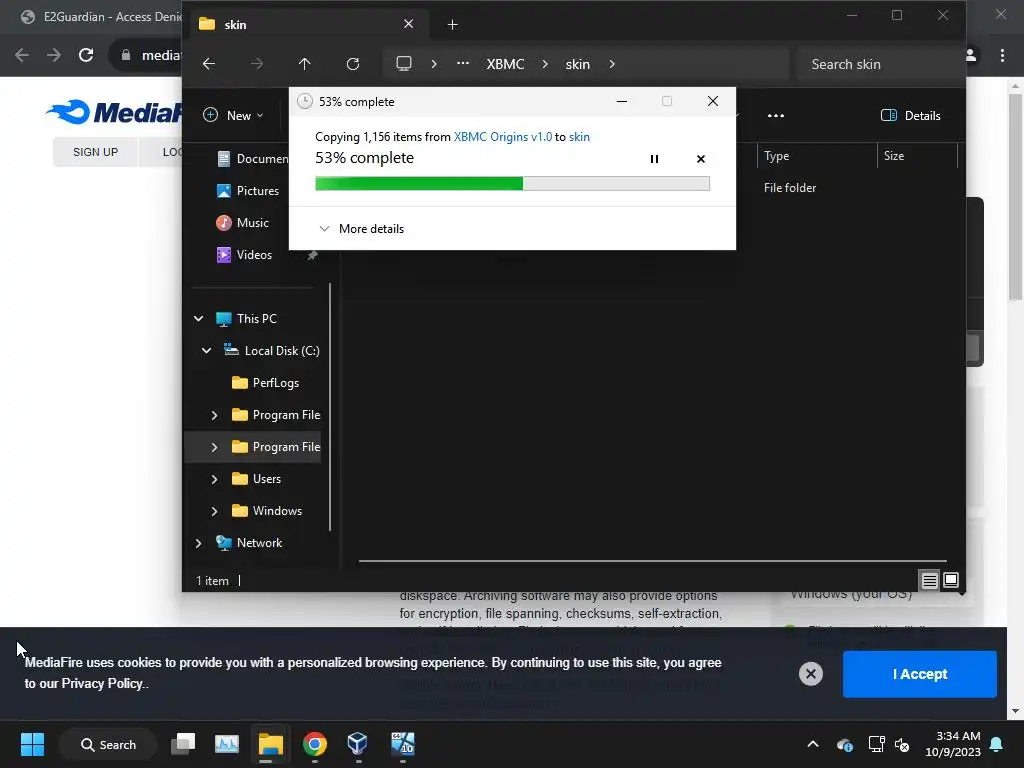Open the Windows Start menu

point(32,744)
